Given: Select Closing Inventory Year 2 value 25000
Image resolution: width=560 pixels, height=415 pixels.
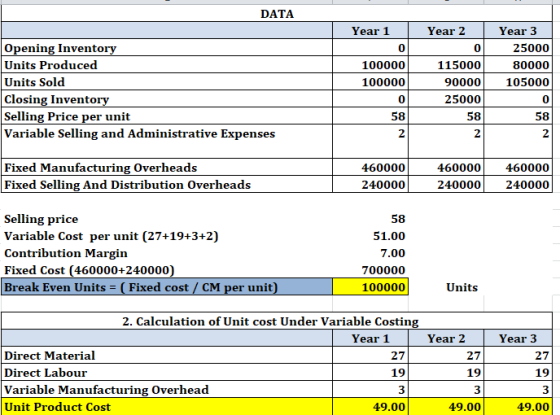Looking at the screenshot, I should click(x=446, y=99).
